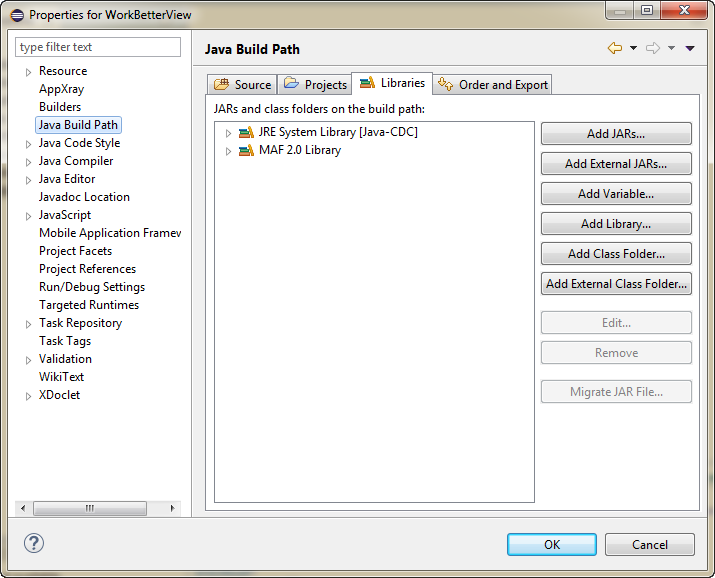The width and height of the screenshot is (715, 578).
Task: Click the Eclipse icon in title bar
Action: 17,15
